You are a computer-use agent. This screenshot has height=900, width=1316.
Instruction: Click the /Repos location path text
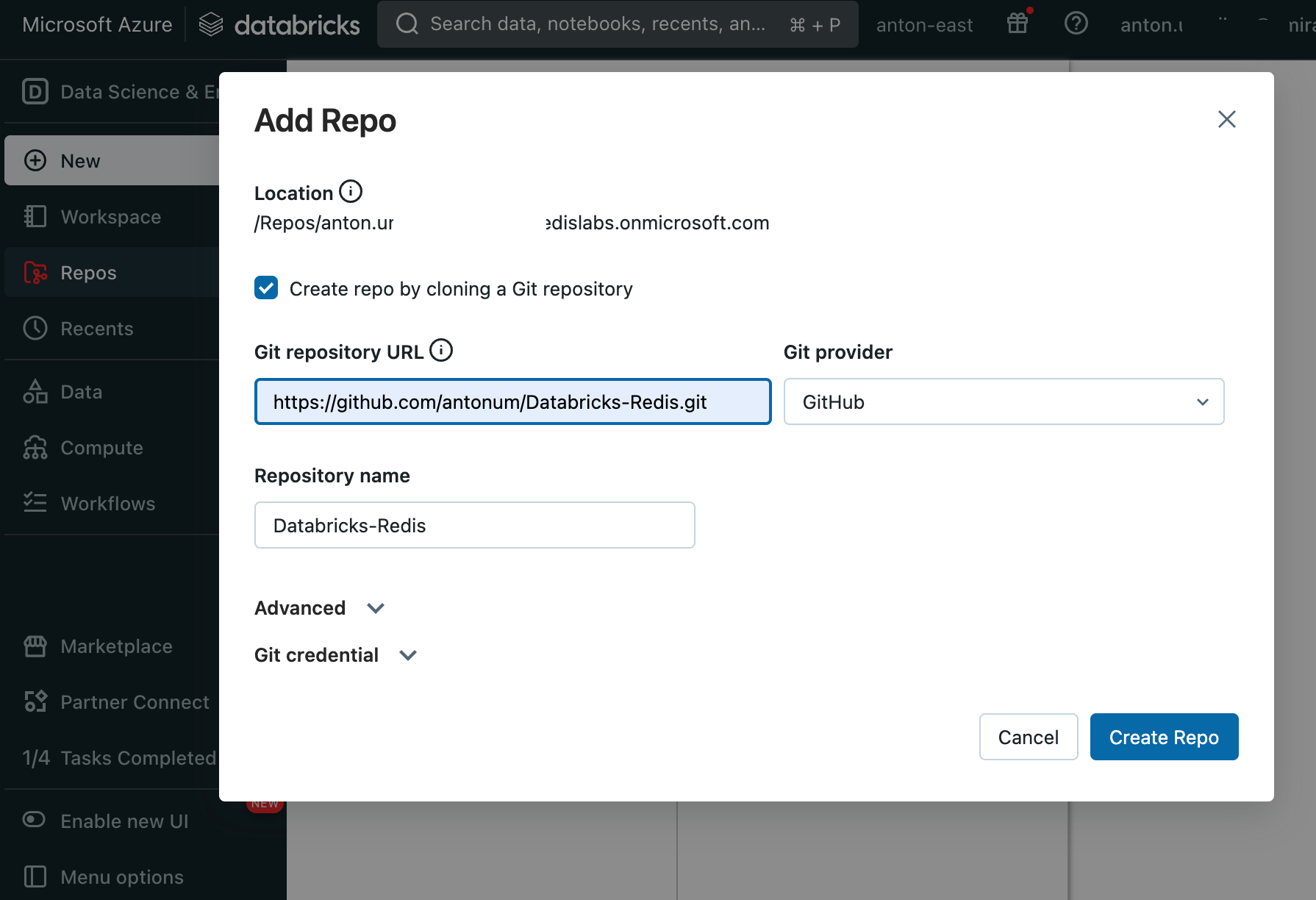(512, 223)
